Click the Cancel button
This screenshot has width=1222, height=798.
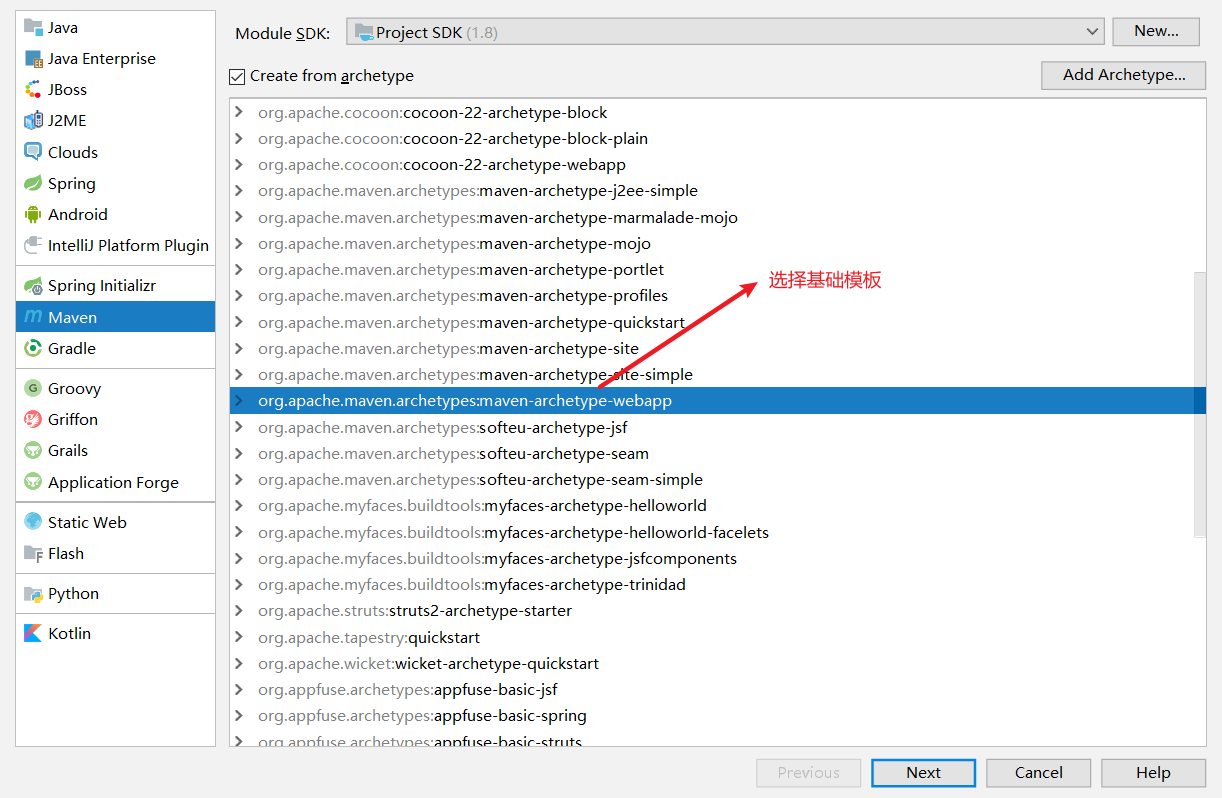point(1038,772)
